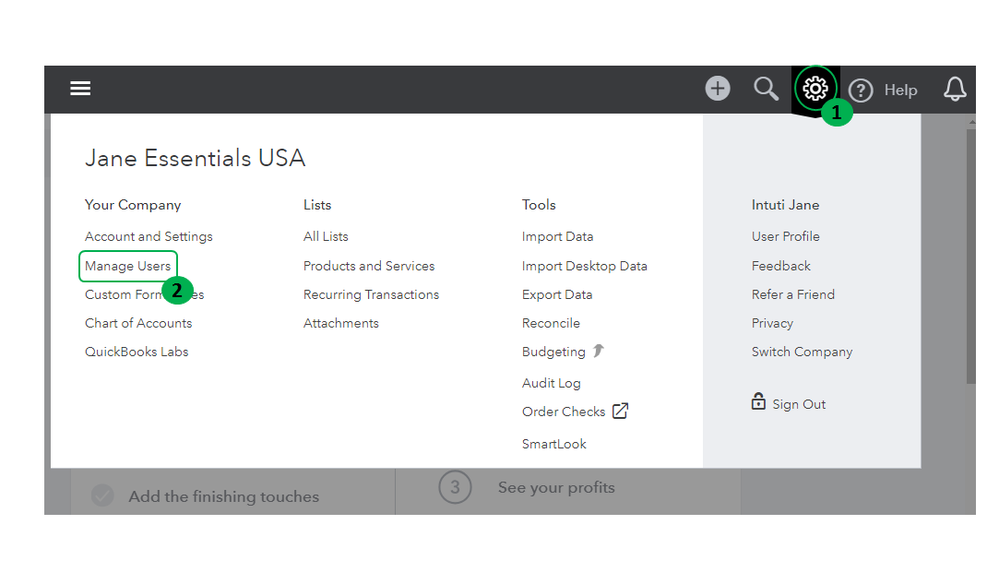Select Chart of Accounts
999x562 pixels.
coord(138,323)
